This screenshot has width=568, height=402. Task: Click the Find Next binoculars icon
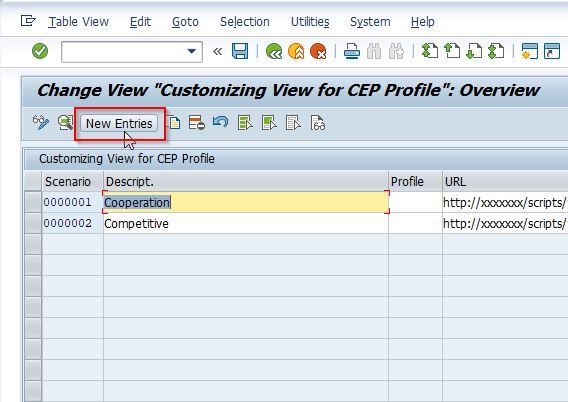tap(396, 51)
